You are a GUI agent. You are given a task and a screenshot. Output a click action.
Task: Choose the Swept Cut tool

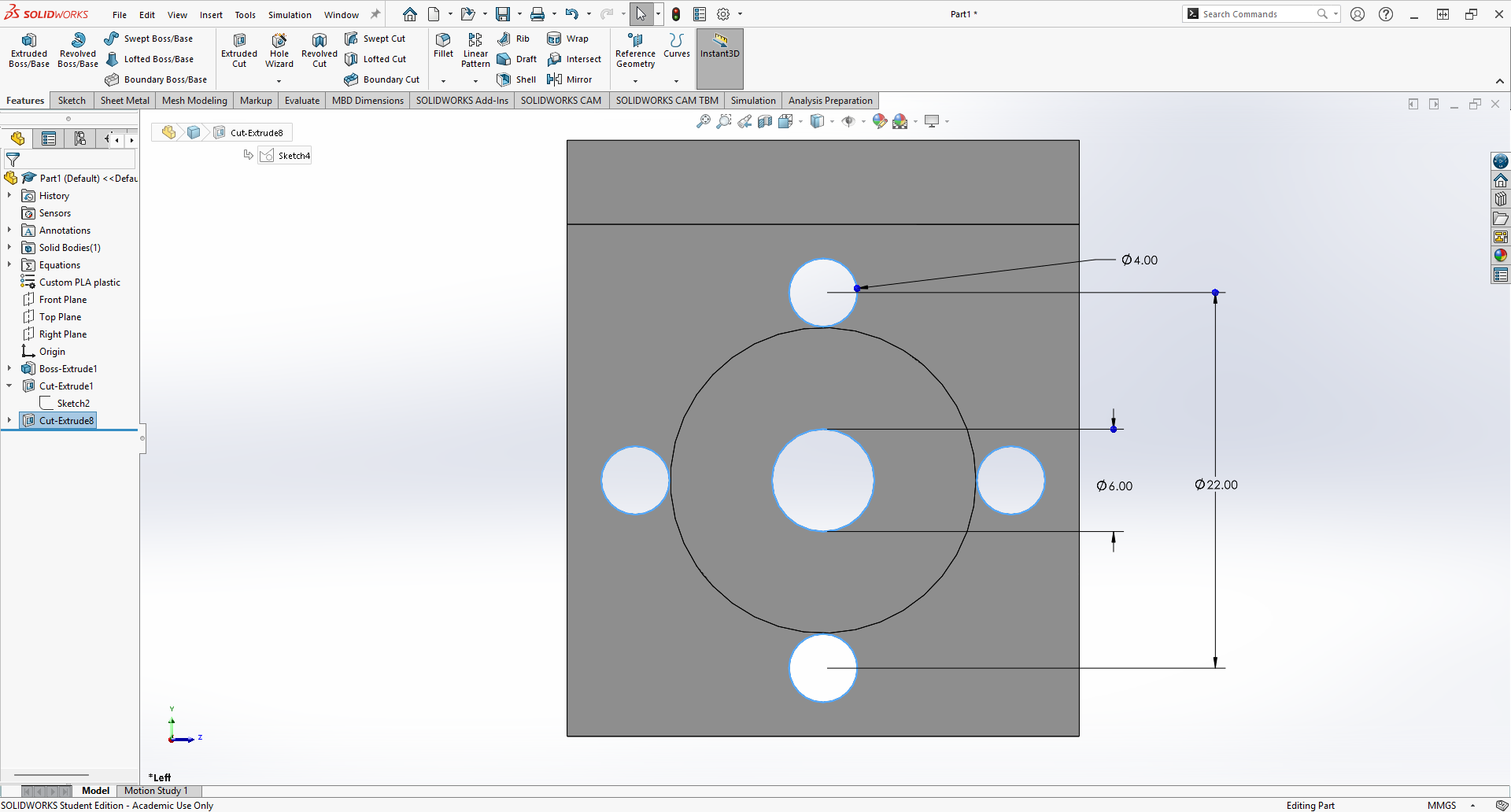point(375,39)
